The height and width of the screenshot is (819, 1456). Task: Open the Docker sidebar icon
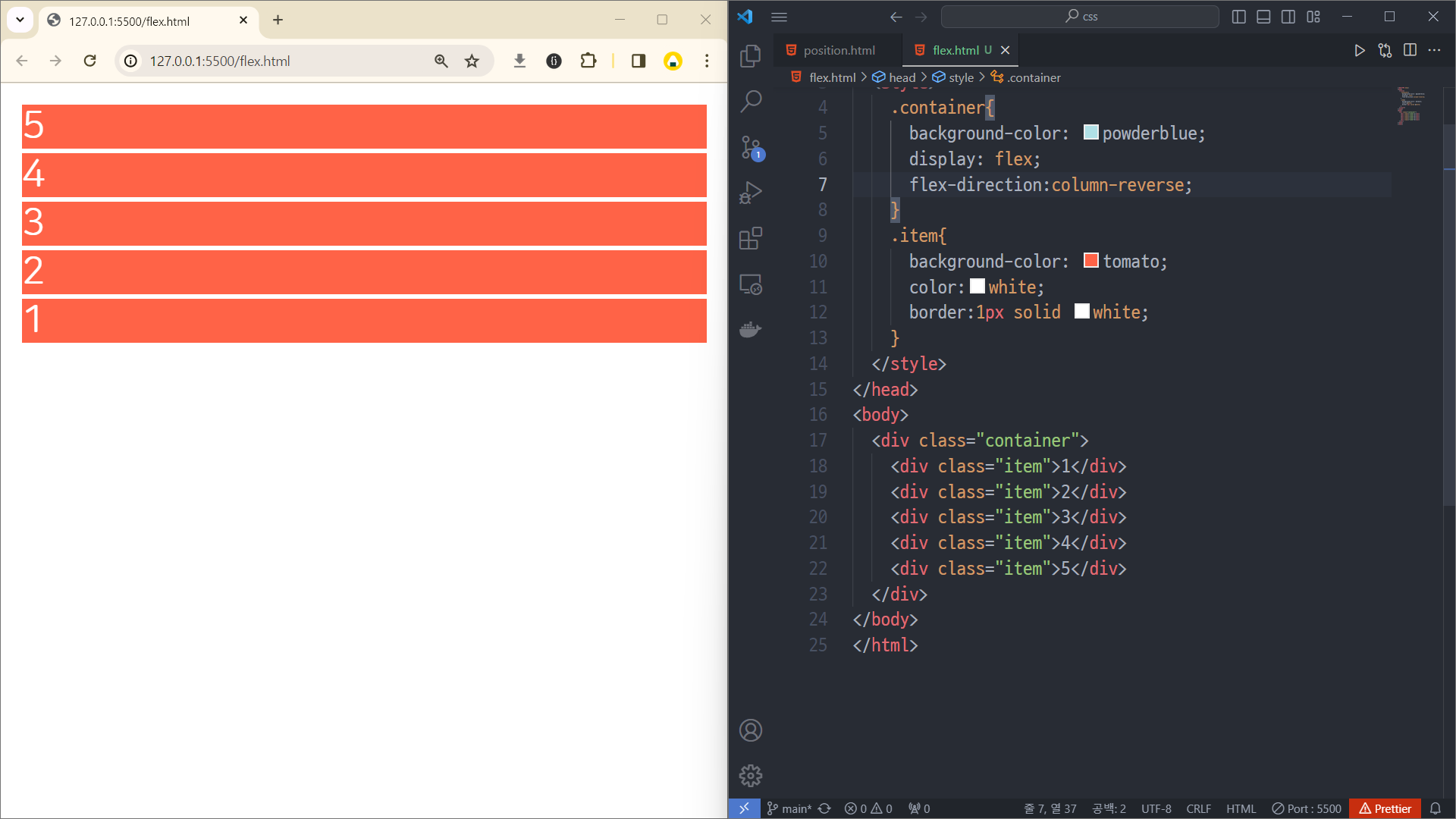[x=750, y=330]
